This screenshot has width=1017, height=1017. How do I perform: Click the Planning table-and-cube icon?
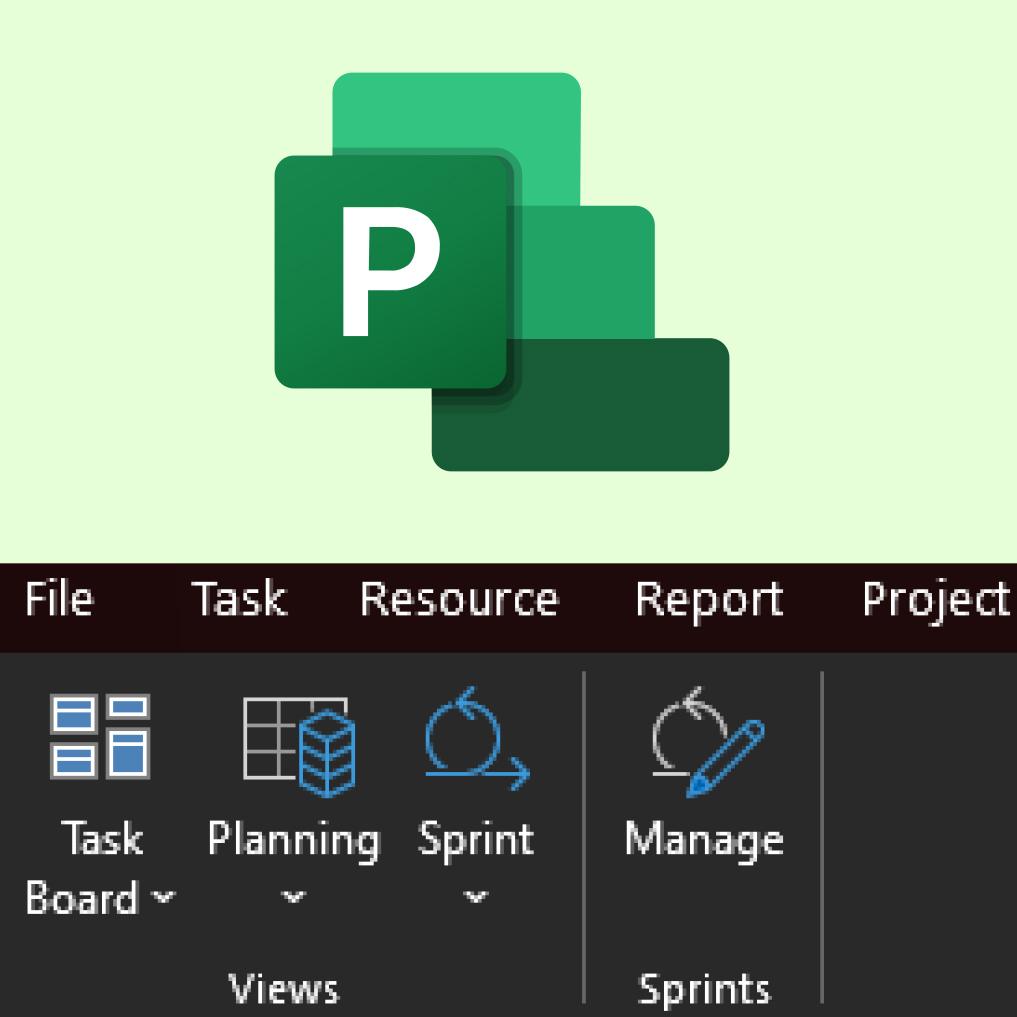tap(299, 747)
